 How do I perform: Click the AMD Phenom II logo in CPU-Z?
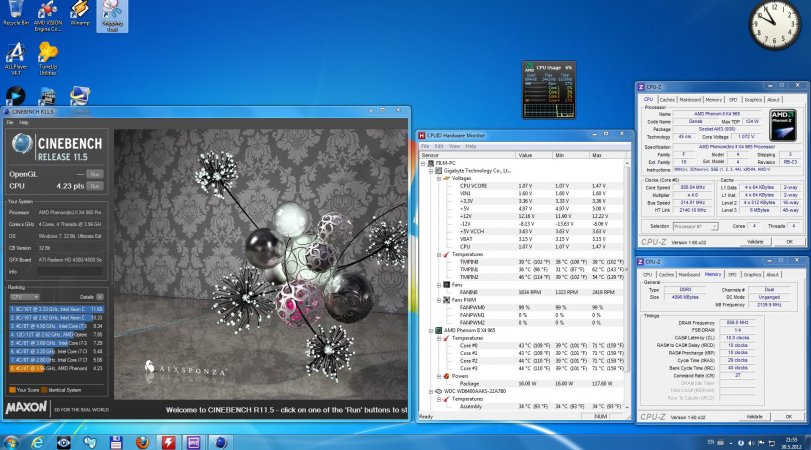tap(782, 125)
